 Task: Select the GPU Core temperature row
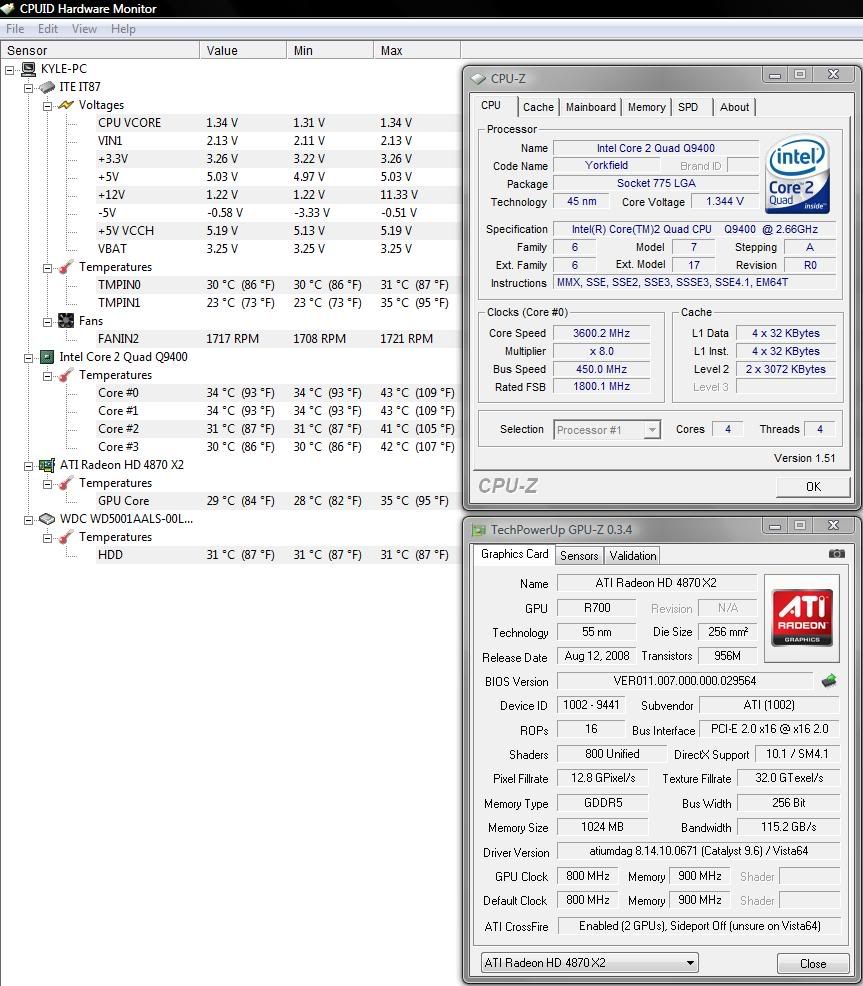click(278, 501)
